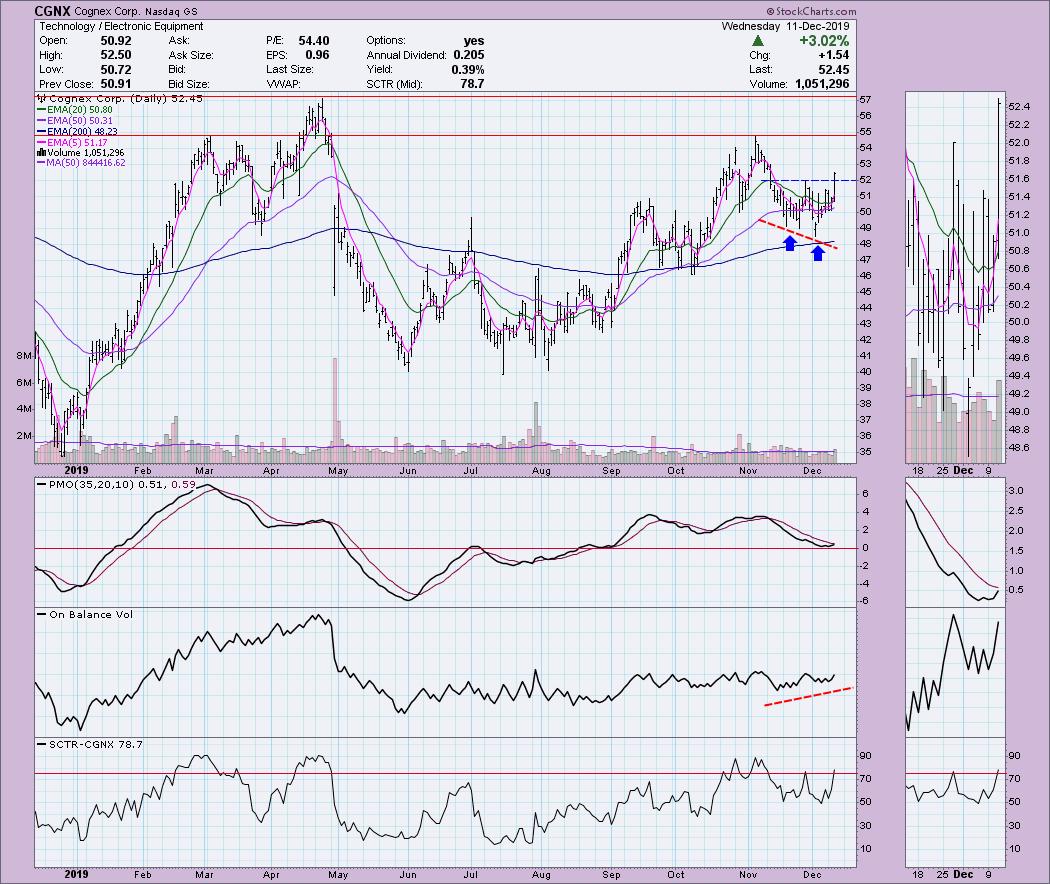Click the EMA(20) 50.80 legend entry
This screenshot has height=884, width=1050.
click(75, 109)
